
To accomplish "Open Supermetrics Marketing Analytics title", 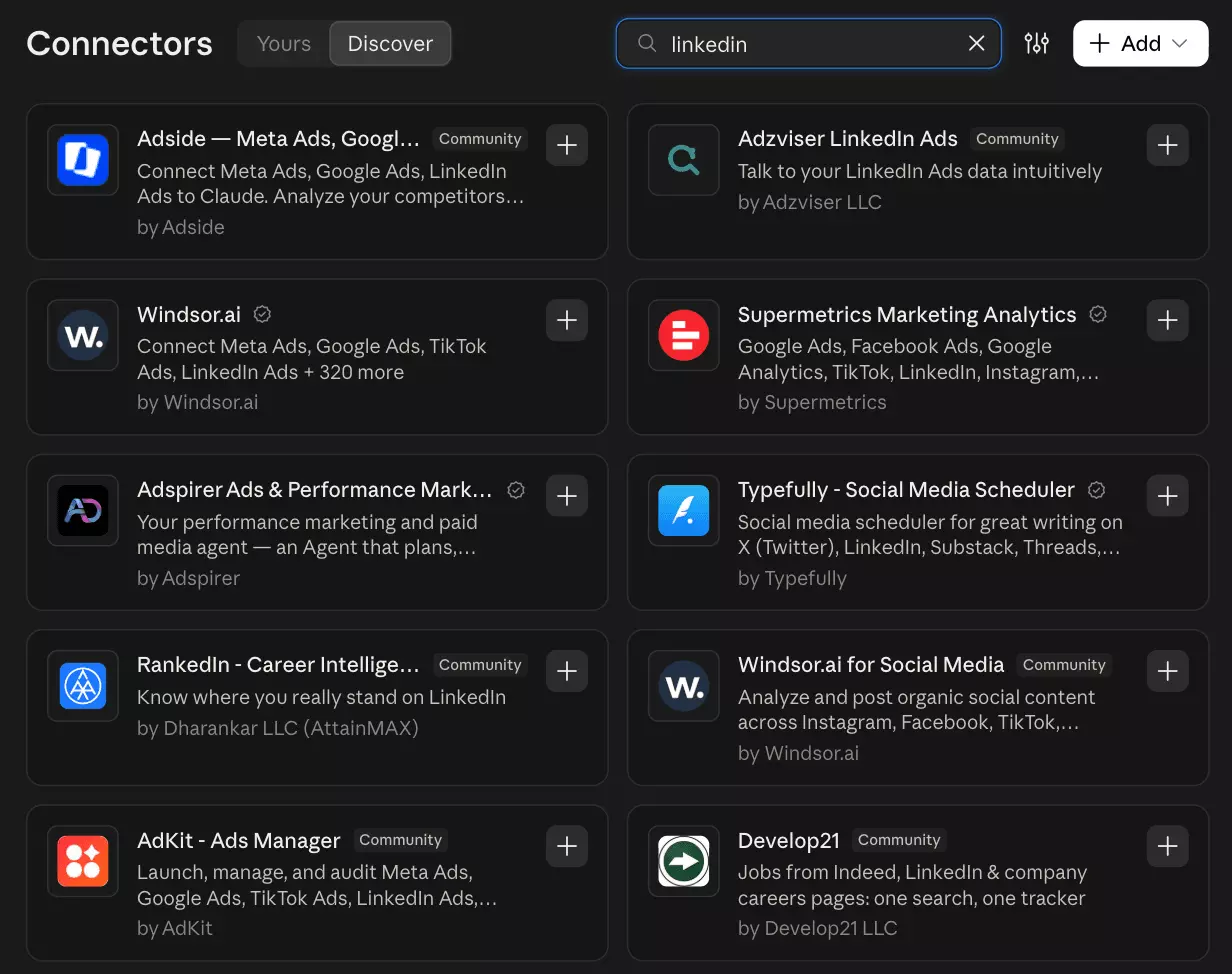I will tap(907, 314).
